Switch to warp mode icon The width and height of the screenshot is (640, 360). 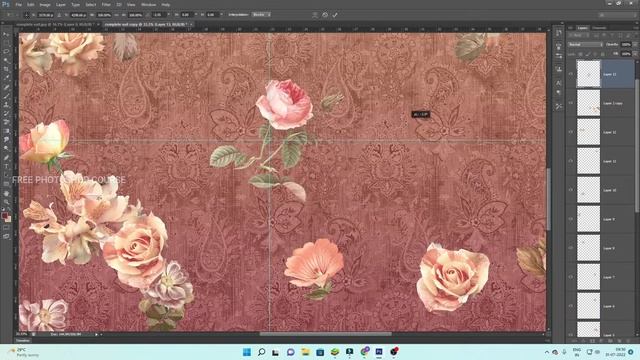pyautogui.click(x=315, y=15)
